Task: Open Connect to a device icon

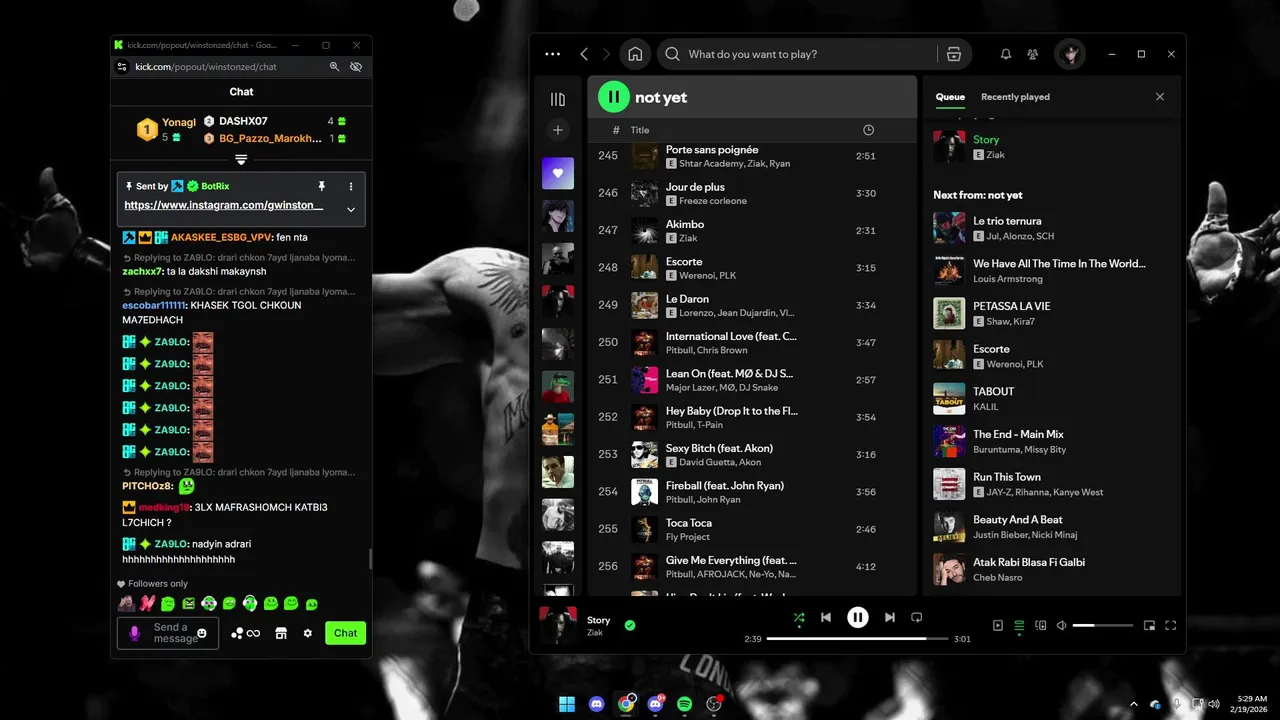Action: pos(1041,626)
